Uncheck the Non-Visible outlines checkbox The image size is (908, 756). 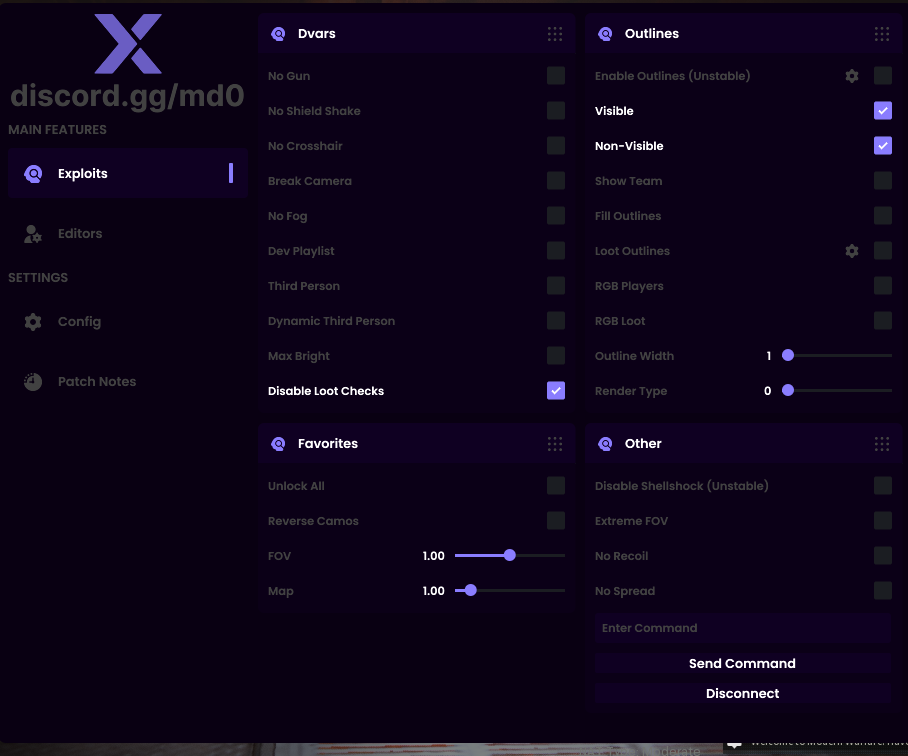click(883, 145)
